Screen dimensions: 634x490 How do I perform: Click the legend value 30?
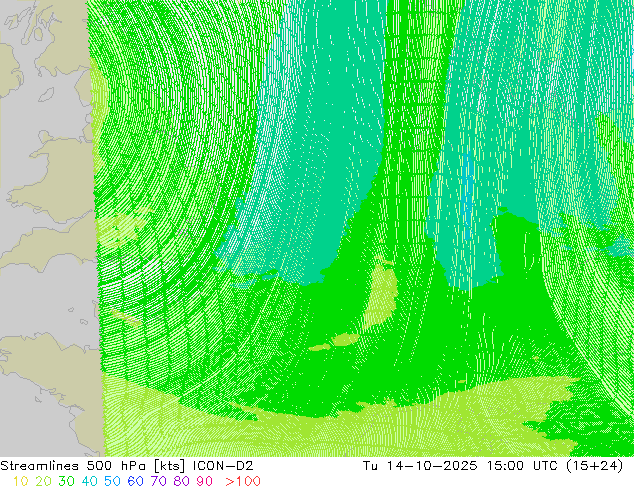pos(66,481)
